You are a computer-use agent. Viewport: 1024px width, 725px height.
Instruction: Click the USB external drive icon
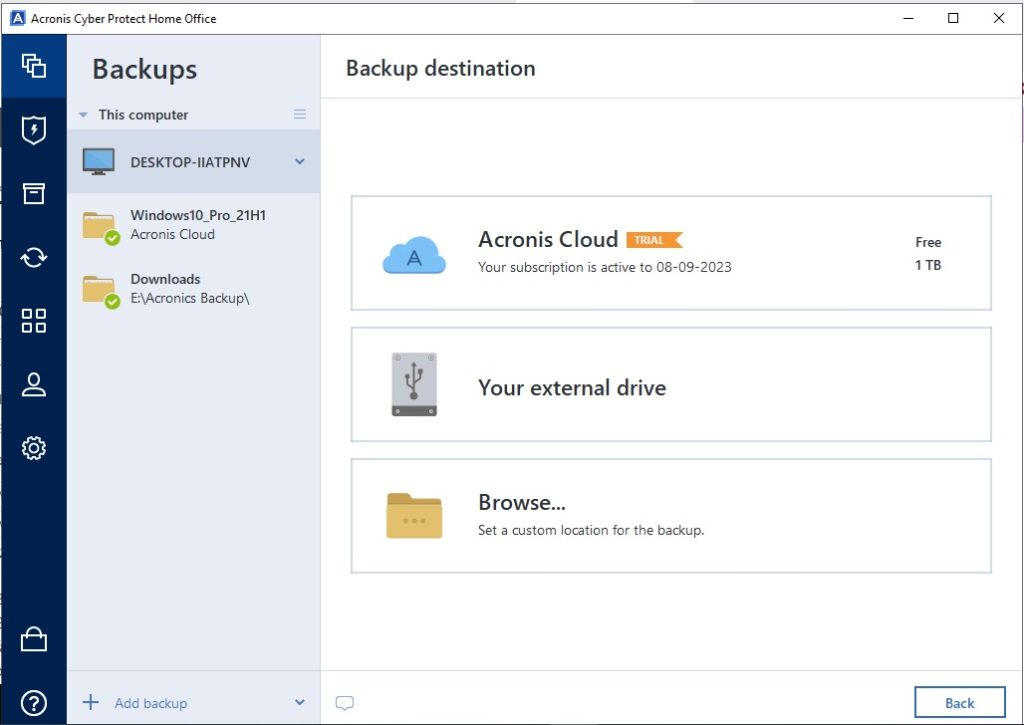pos(414,385)
